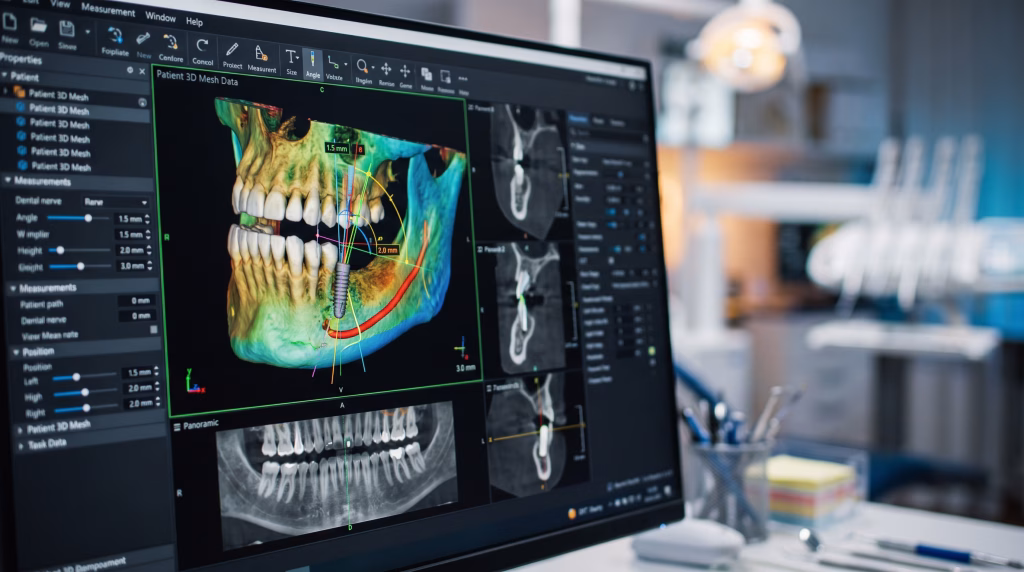Open the View menu
This screenshot has height=572, width=1024.
tap(60, 4)
